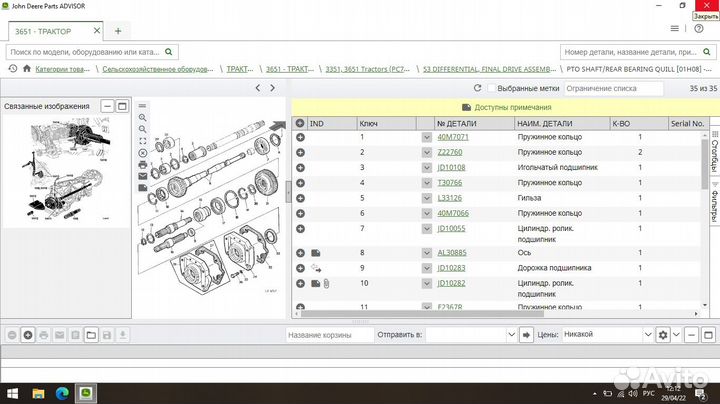The image size is (720, 404).
Task: Open breadcrumb 53 DIFFERENTIAL, FINAL DRIVE ASSEMB...
Action: click(x=489, y=69)
